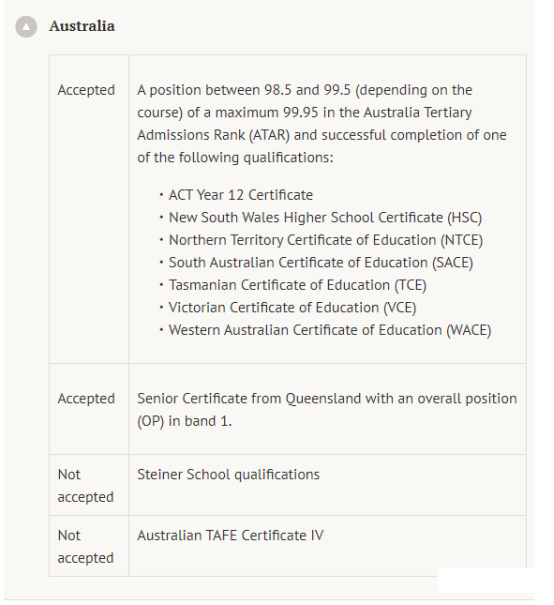Select the 'of the following qualifications' line

tap(235, 158)
